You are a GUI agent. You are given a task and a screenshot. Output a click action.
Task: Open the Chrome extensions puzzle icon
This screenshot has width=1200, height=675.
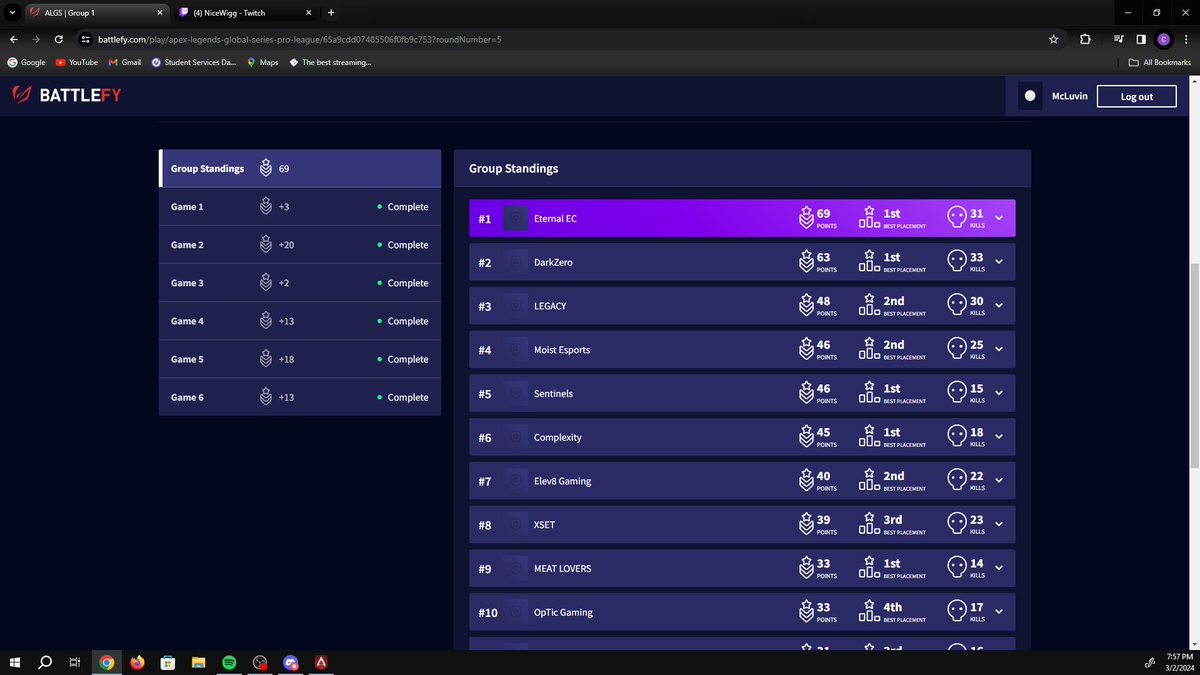(x=1085, y=39)
